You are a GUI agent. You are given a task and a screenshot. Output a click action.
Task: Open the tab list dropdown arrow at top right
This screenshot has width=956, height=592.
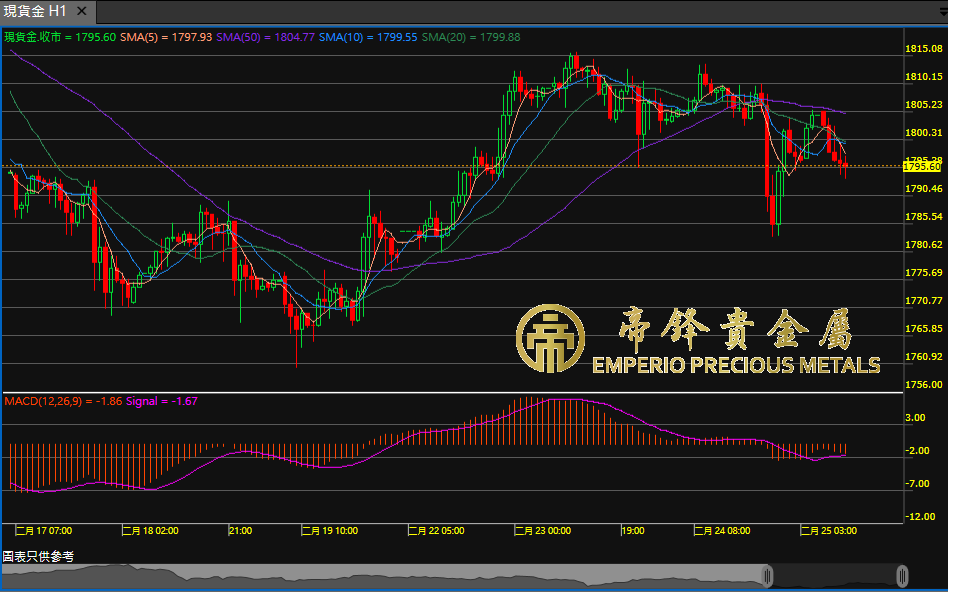point(943,11)
